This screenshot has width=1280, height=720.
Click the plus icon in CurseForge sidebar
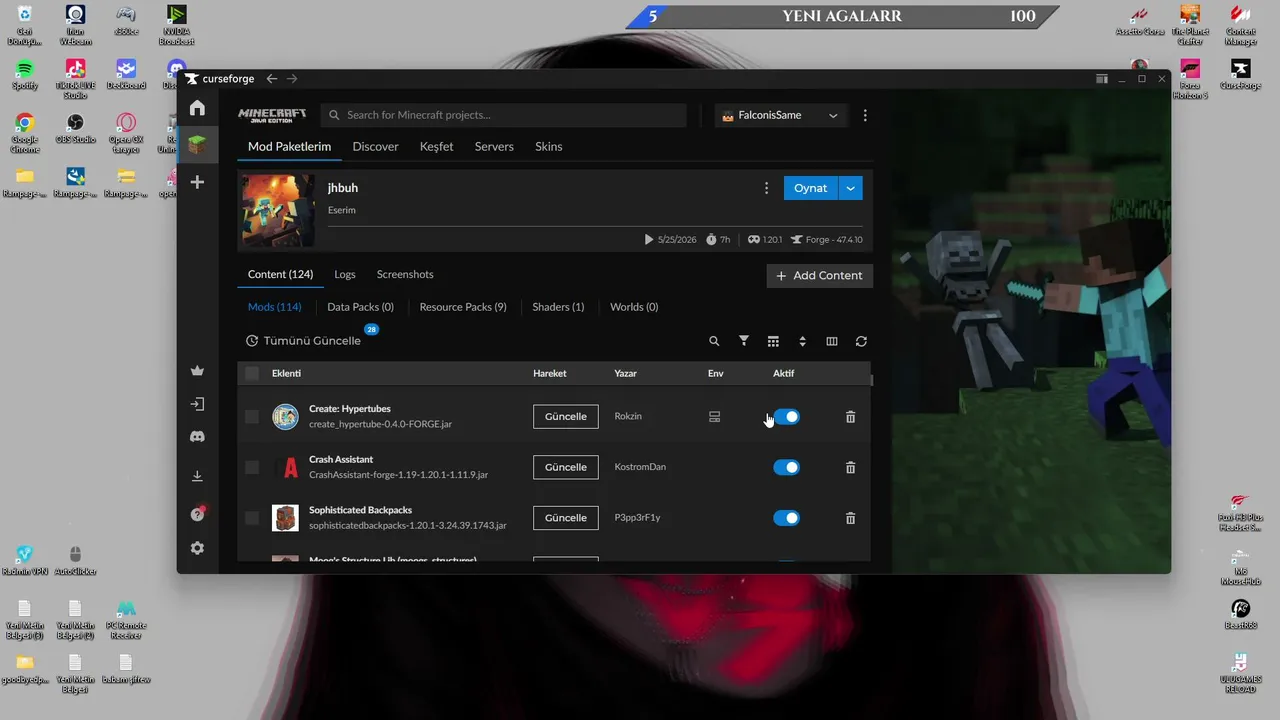197,182
